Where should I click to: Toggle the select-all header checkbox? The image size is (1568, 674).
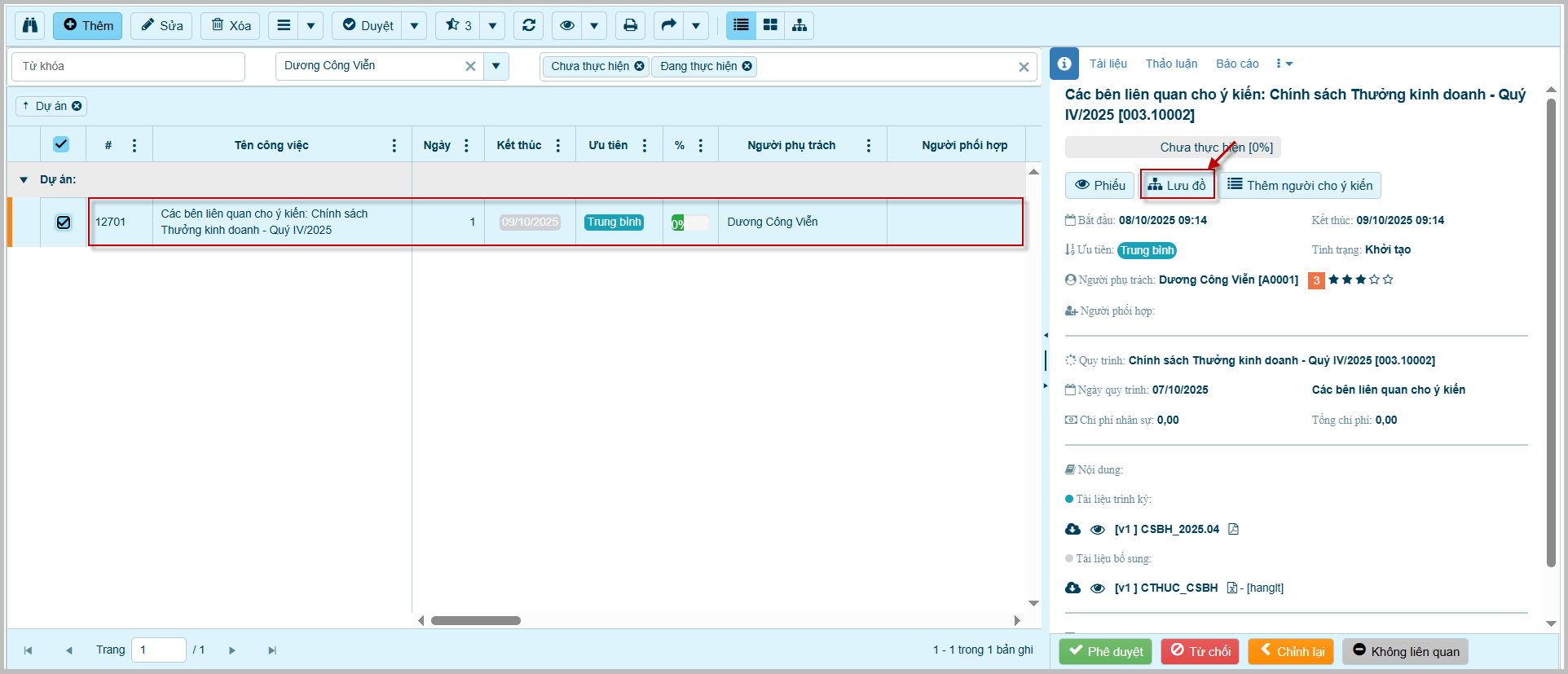[x=61, y=144]
